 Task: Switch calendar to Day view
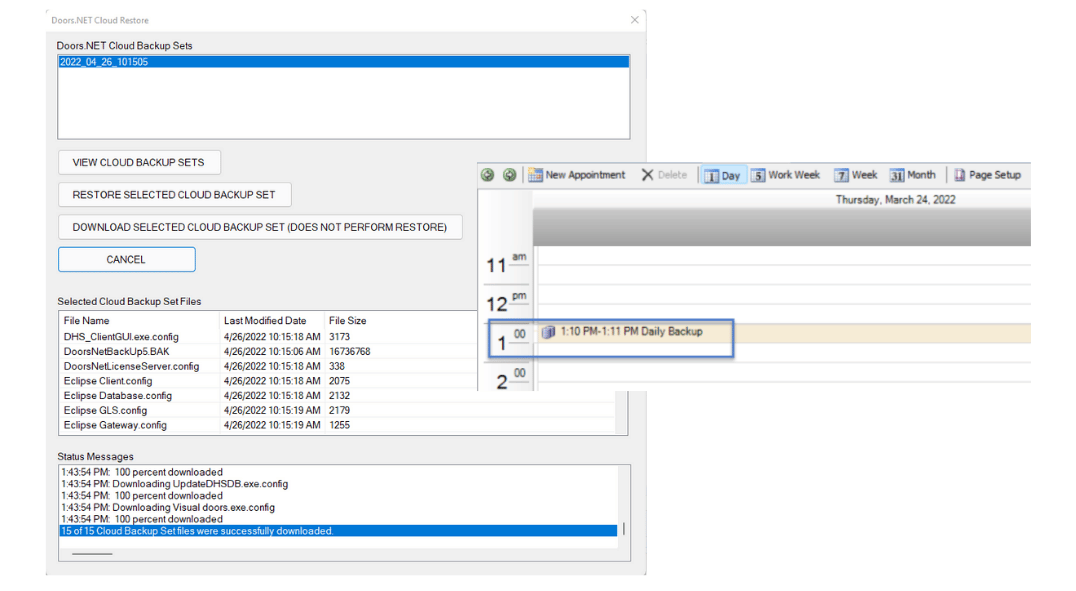(x=723, y=175)
